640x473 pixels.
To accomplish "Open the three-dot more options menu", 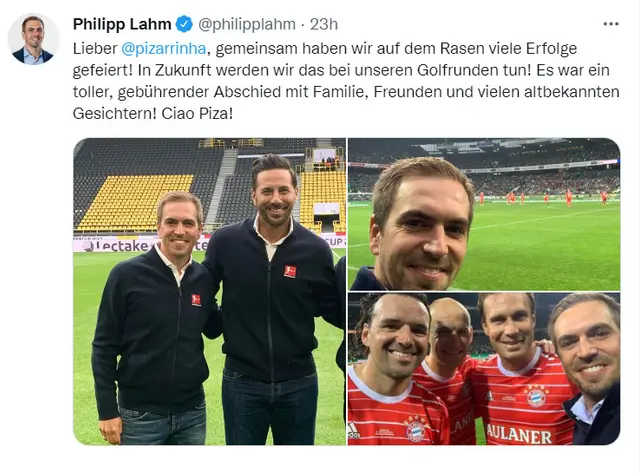I will [x=611, y=24].
